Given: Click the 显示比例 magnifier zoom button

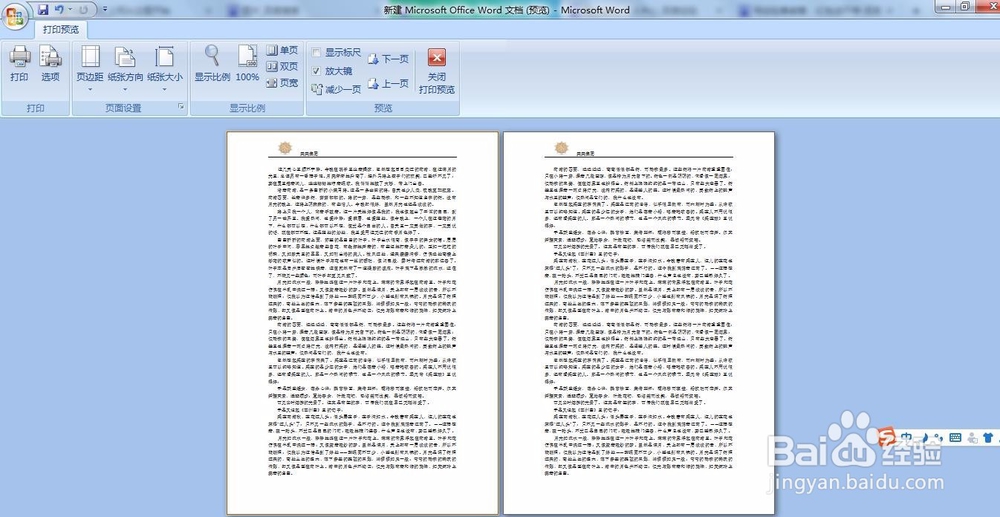Looking at the screenshot, I should [212, 64].
